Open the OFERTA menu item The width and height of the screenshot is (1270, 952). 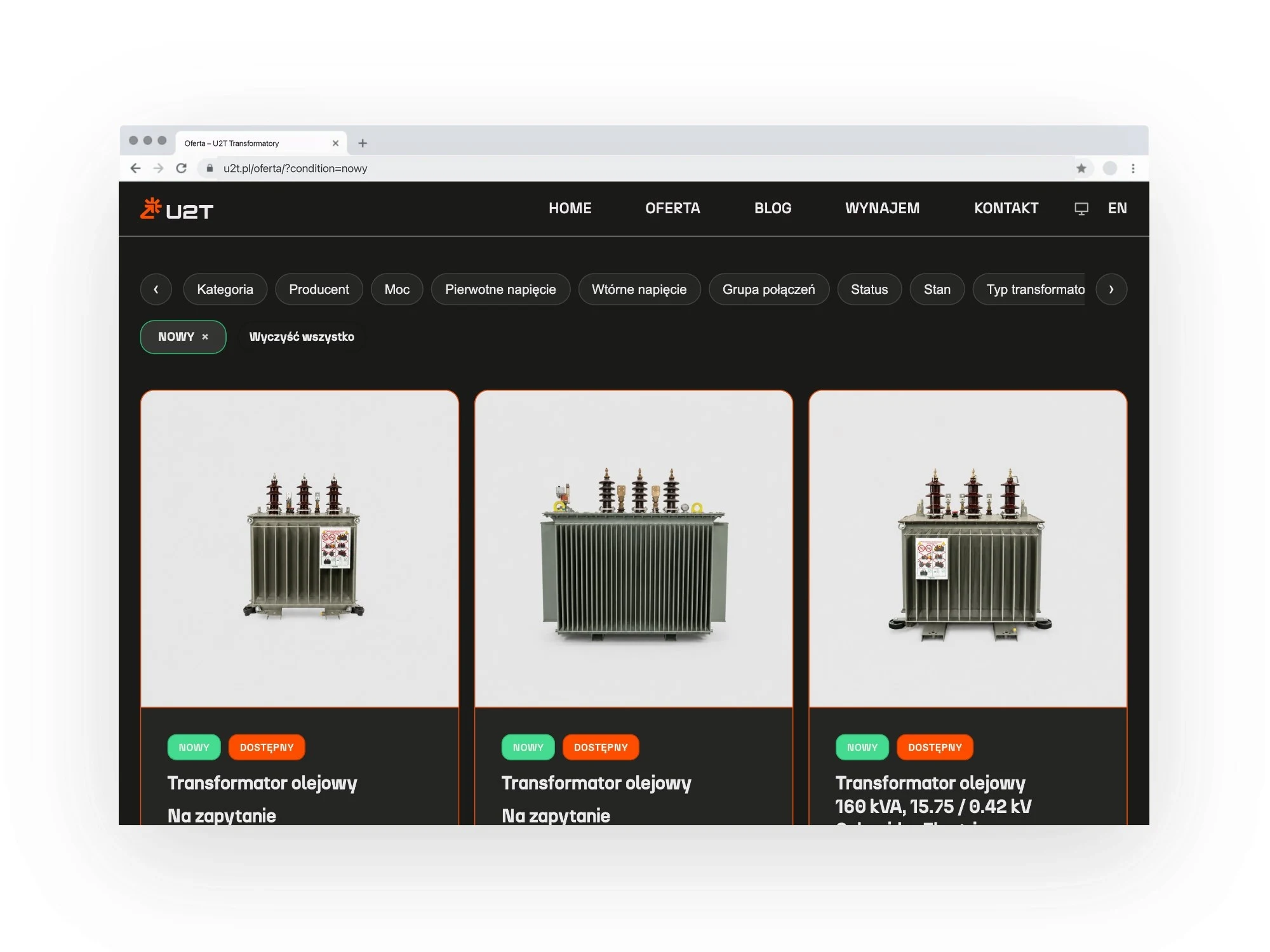(x=672, y=208)
